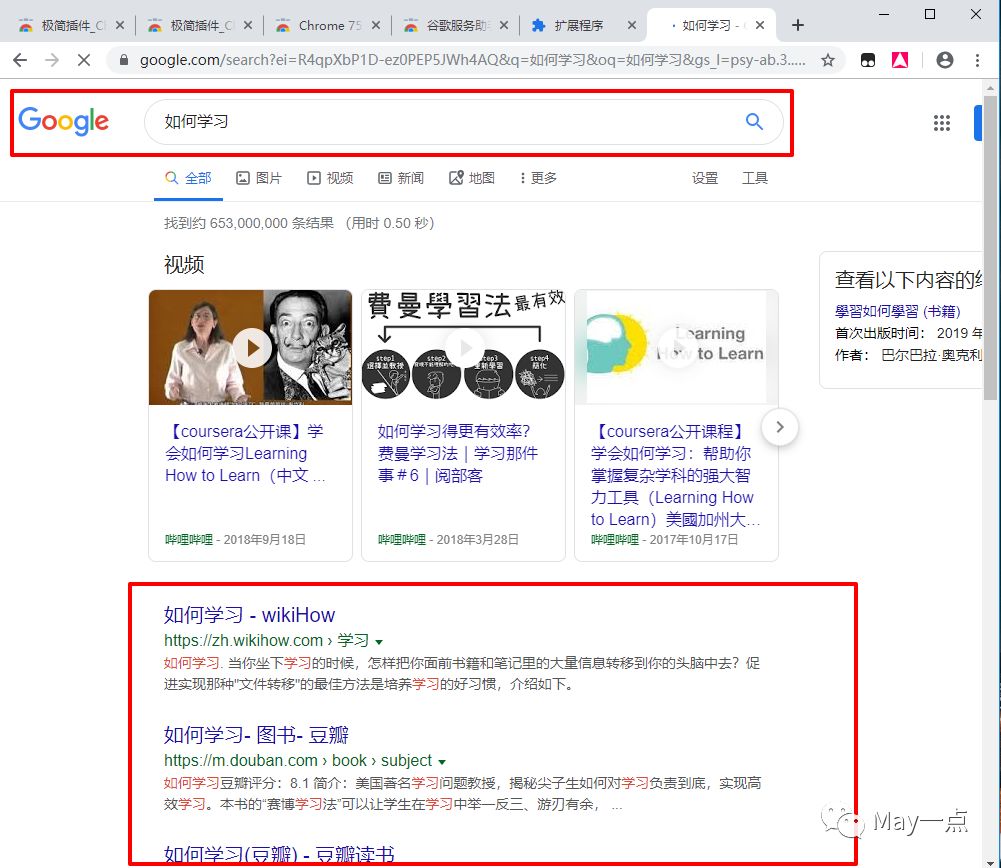Click the Google logo

63,121
